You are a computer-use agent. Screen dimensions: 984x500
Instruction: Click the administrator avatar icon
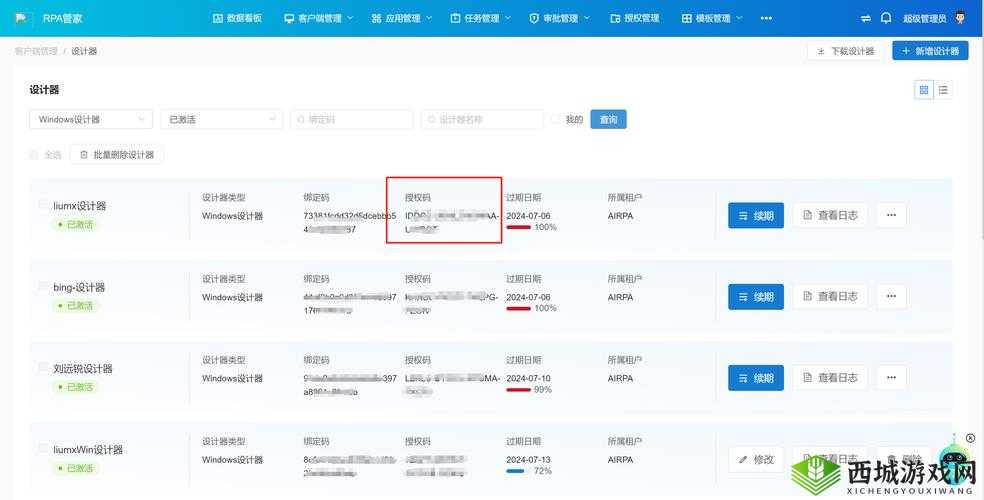tap(961, 18)
